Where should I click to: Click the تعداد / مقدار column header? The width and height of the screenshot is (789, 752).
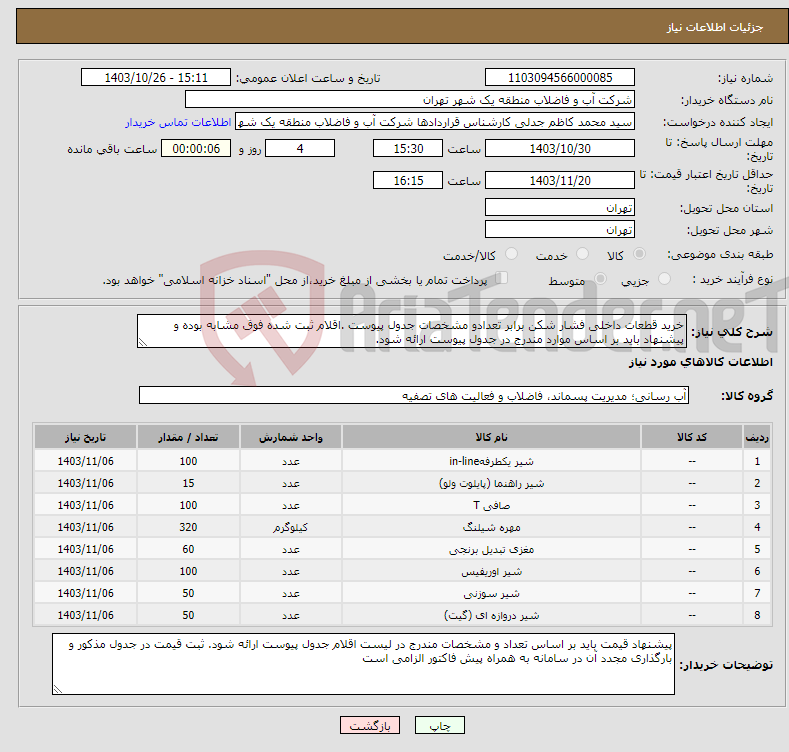coord(188,437)
